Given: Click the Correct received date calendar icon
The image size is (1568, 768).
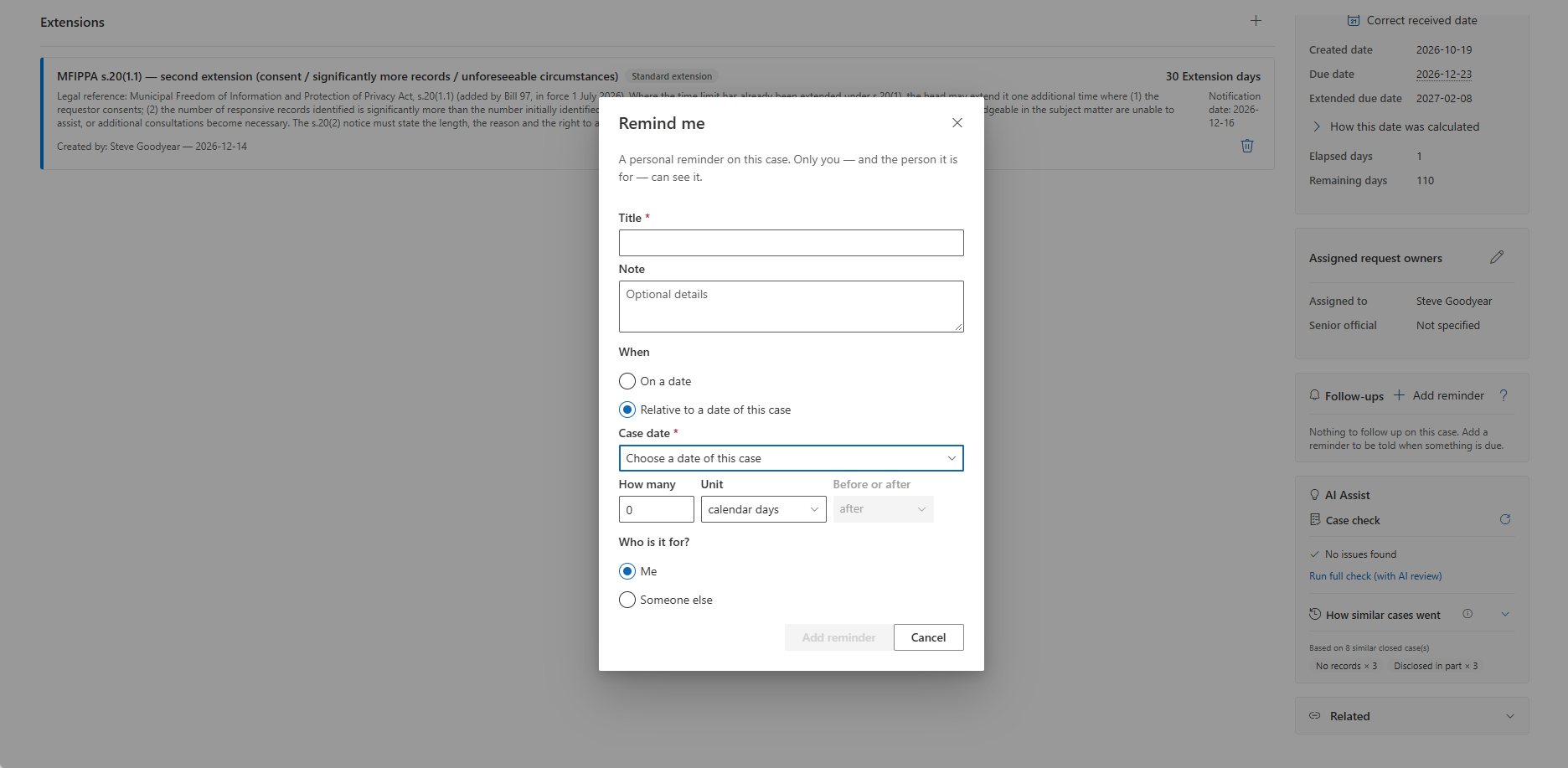Looking at the screenshot, I should coord(1354,20).
